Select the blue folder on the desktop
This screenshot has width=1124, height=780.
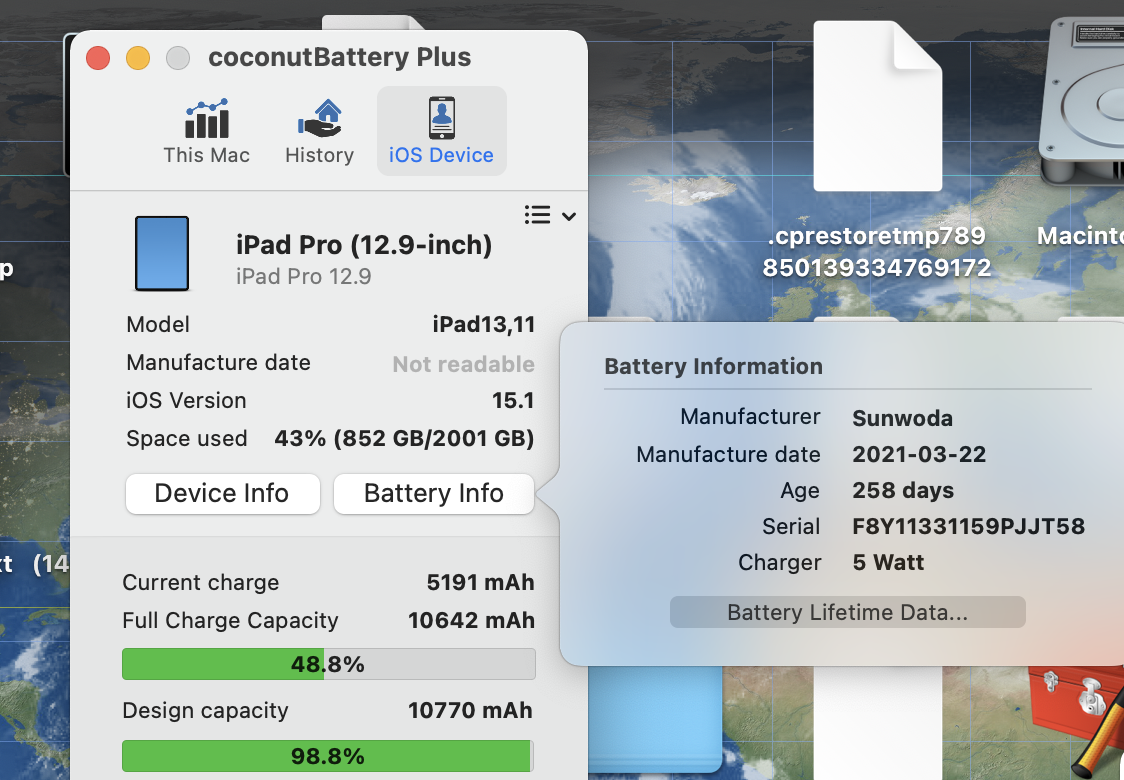pos(654,717)
